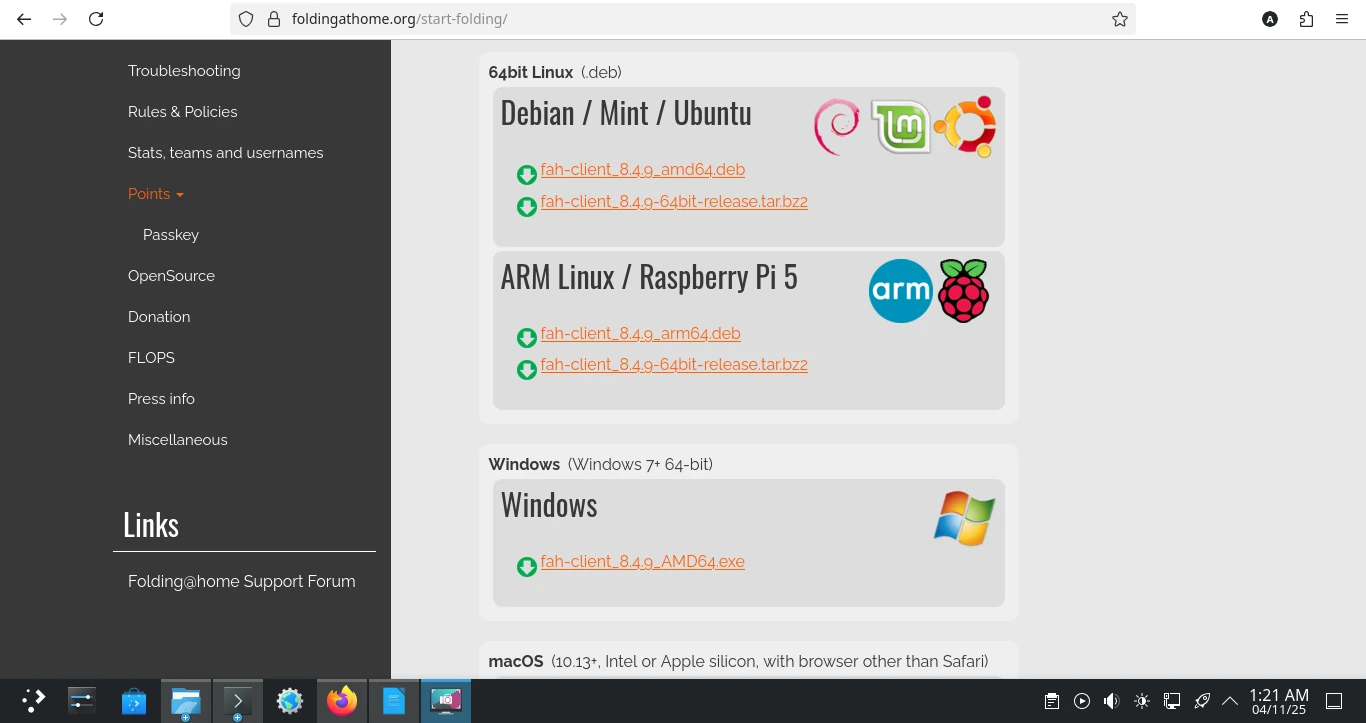This screenshot has width=1366, height=723.
Task: Bookmark the page with the star icon
Action: point(1119,18)
